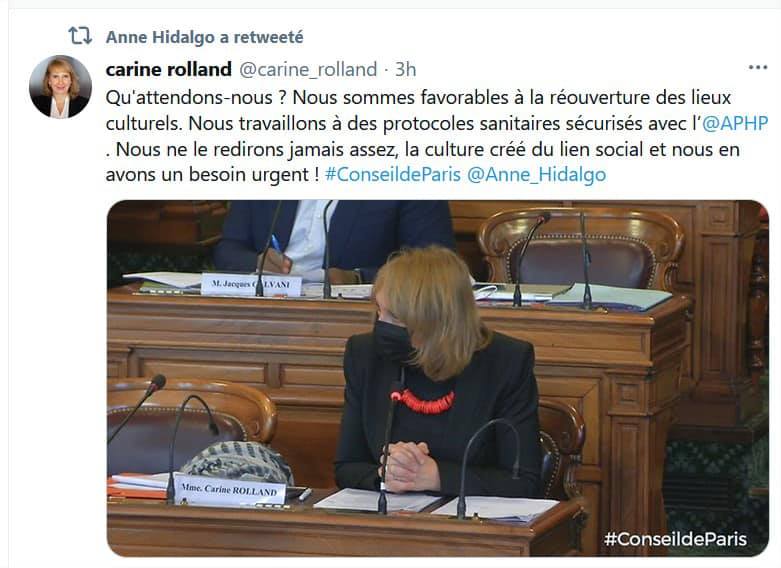
Task: Click the #ConseildeParis watermark on the photo
Action: (675, 539)
